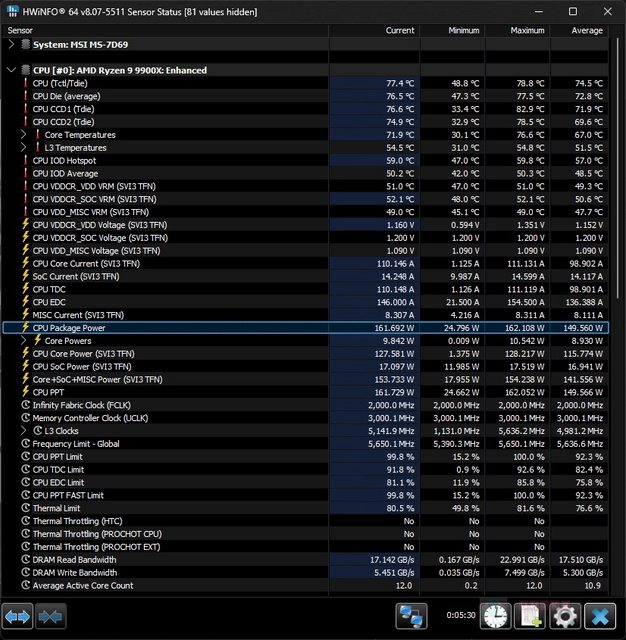Viewport: 626px width, 640px height.
Task: Click the Average column header
Action: 586,30
